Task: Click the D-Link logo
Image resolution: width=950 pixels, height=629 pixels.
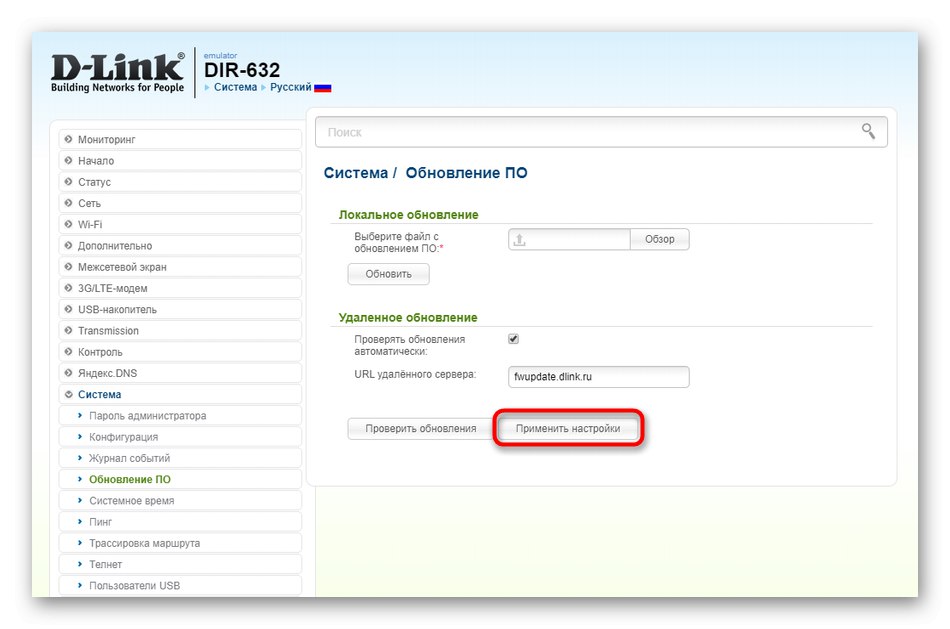Action: [118, 73]
